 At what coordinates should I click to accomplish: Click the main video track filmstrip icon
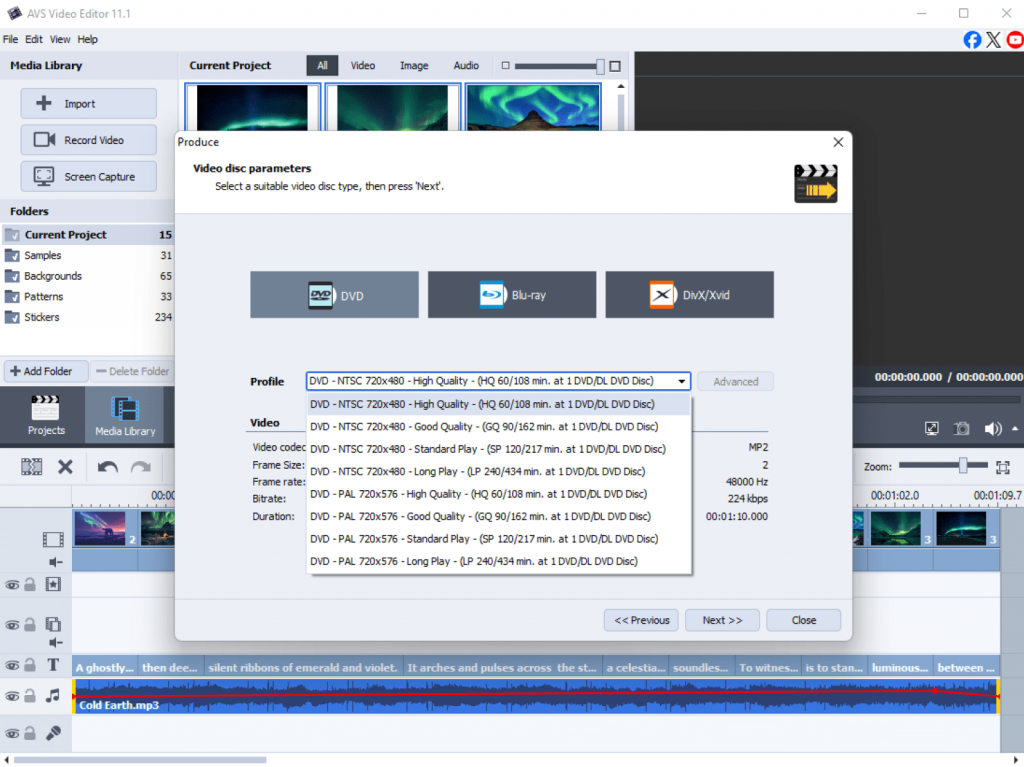53,539
